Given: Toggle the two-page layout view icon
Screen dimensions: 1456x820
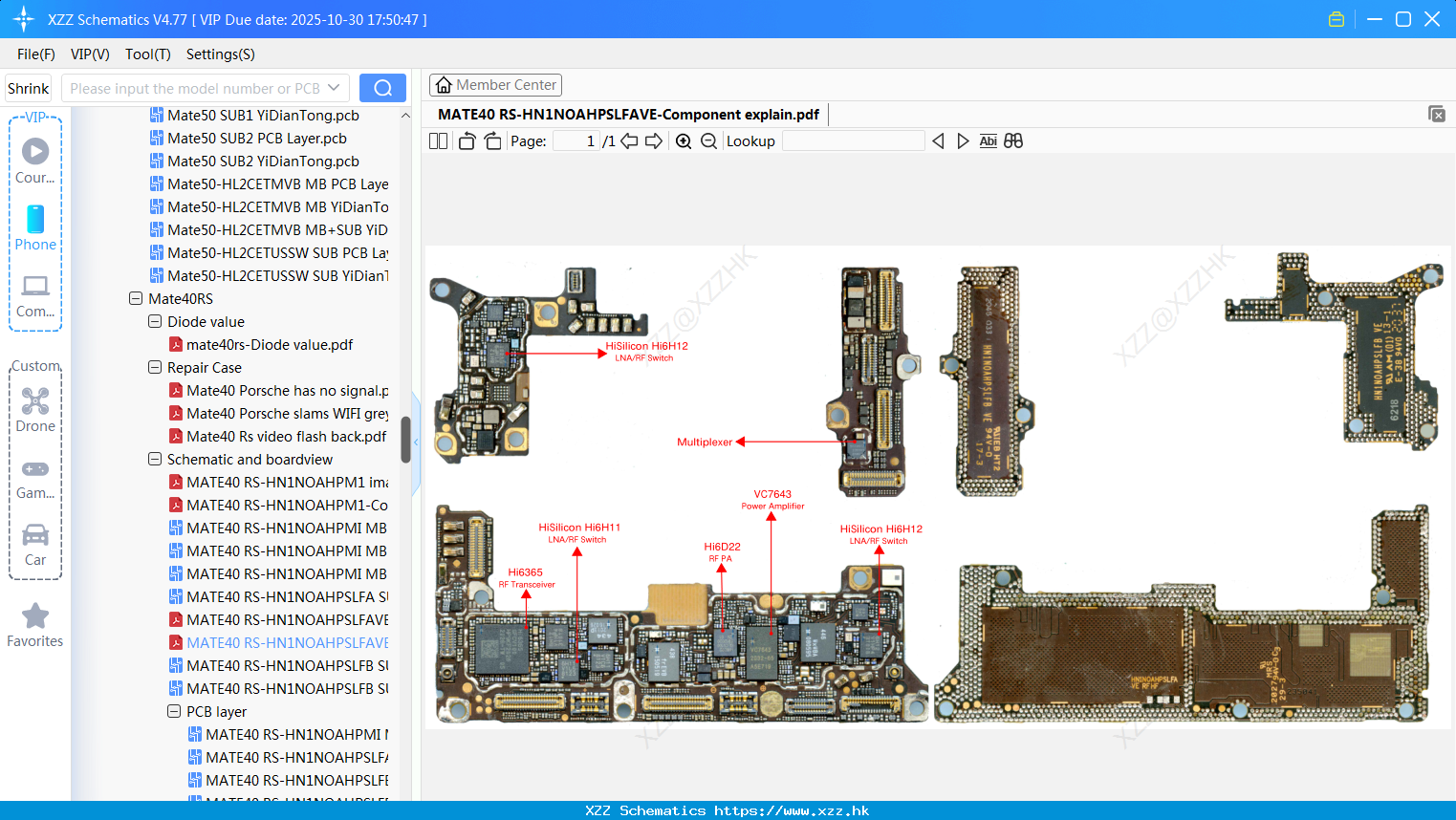Looking at the screenshot, I should [x=438, y=141].
